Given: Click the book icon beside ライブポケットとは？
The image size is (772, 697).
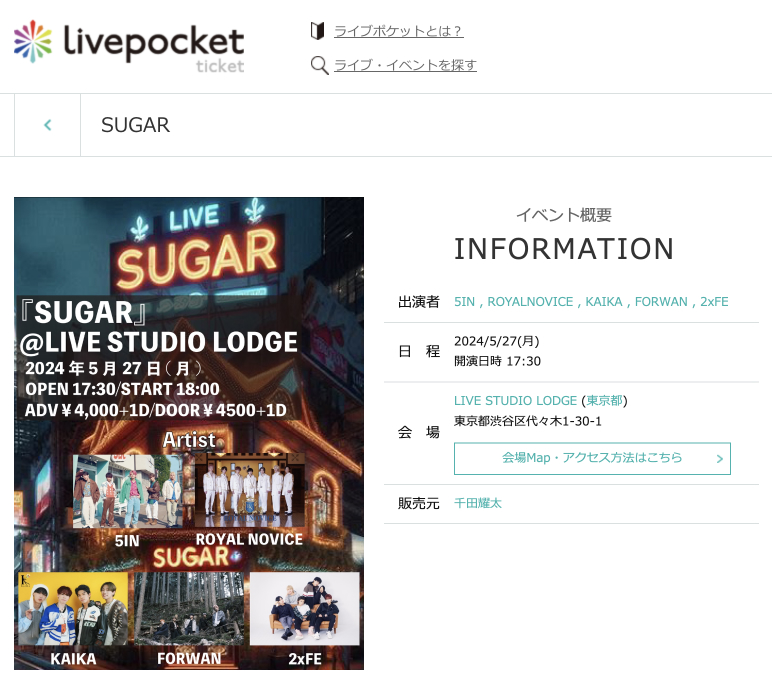Looking at the screenshot, I should coord(318,31).
